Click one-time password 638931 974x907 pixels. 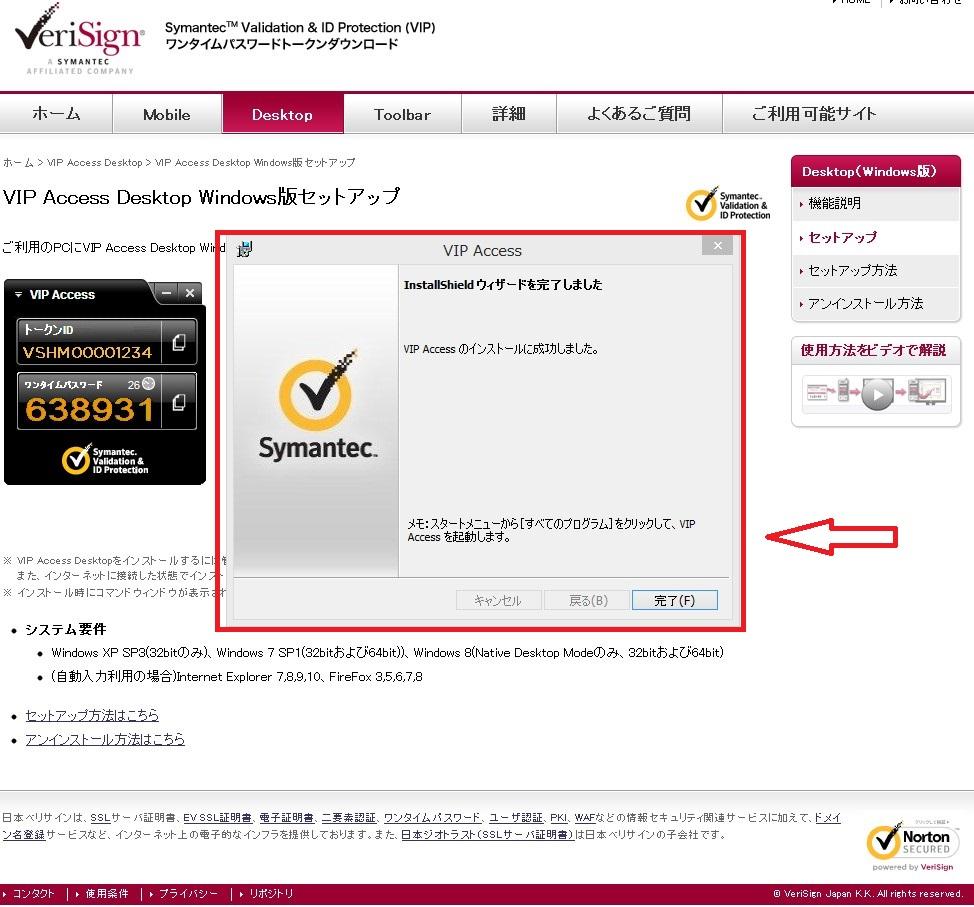[89, 410]
